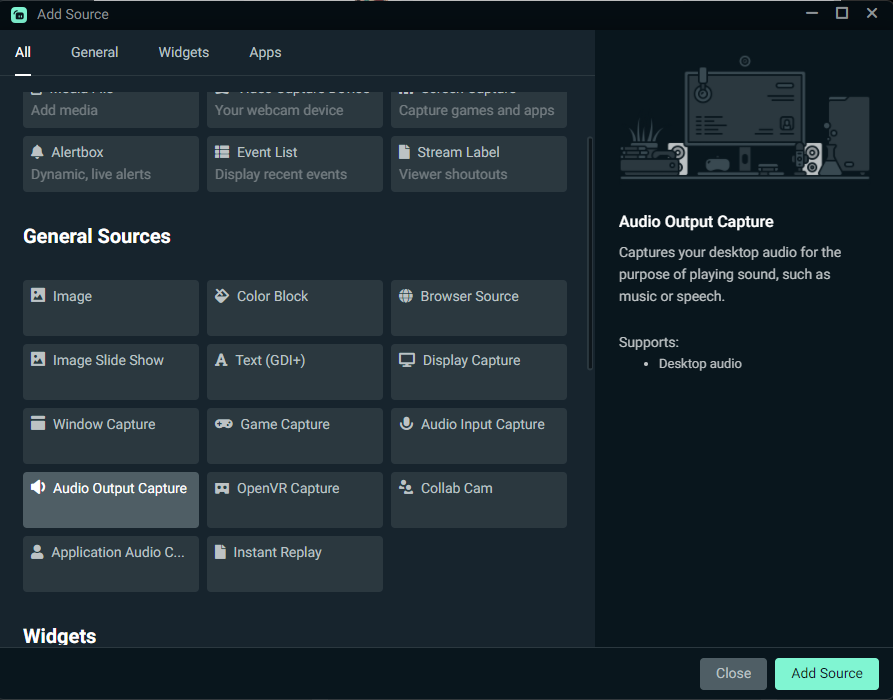Click the Audio Output Capture speaker icon
This screenshot has height=700, width=893.
click(x=38, y=488)
